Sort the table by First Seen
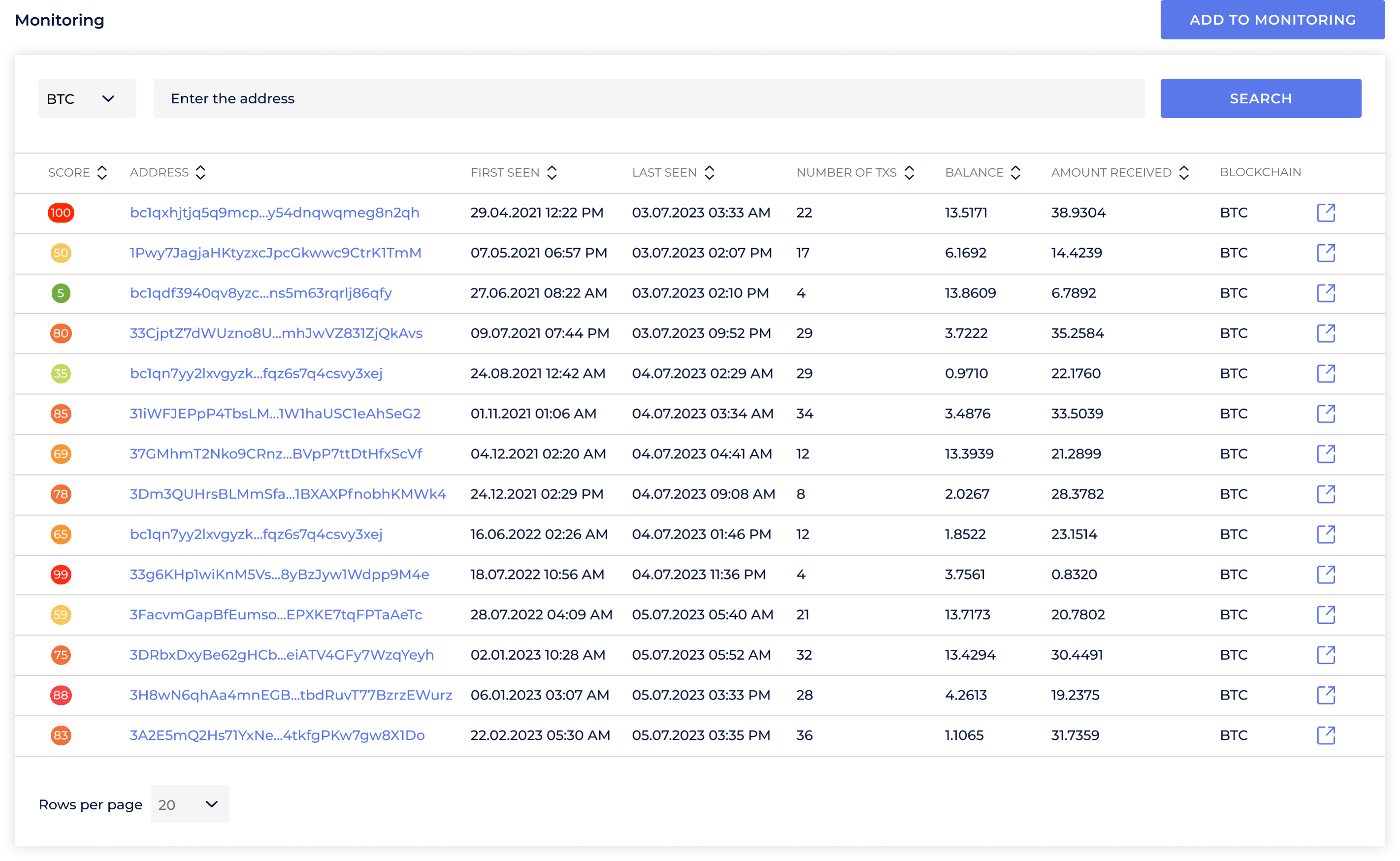Screen dimensions: 1400x861 point(552,172)
